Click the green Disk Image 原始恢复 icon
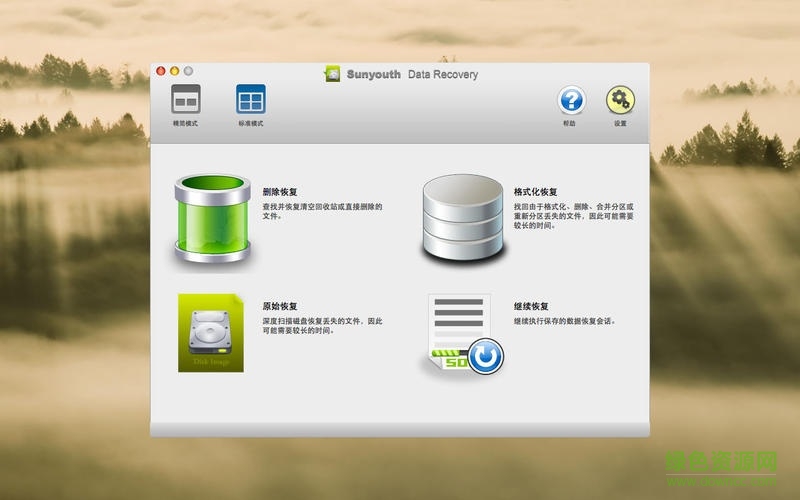The image size is (800, 500). click(x=211, y=333)
